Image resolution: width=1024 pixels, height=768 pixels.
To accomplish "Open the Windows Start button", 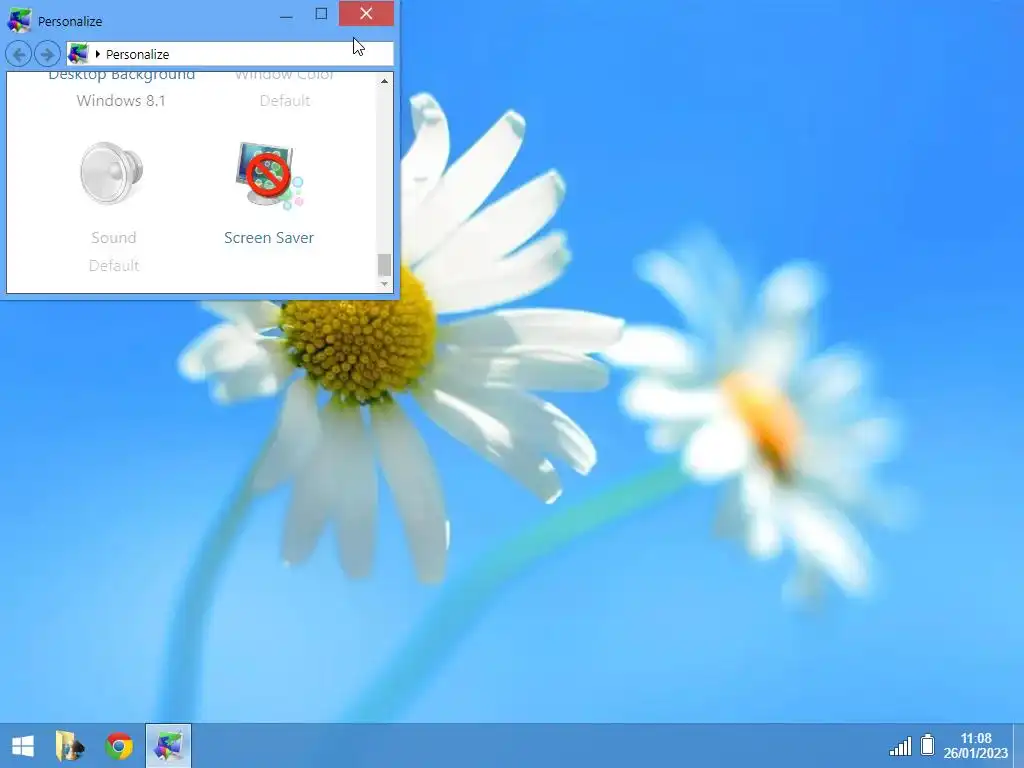I will (23, 746).
